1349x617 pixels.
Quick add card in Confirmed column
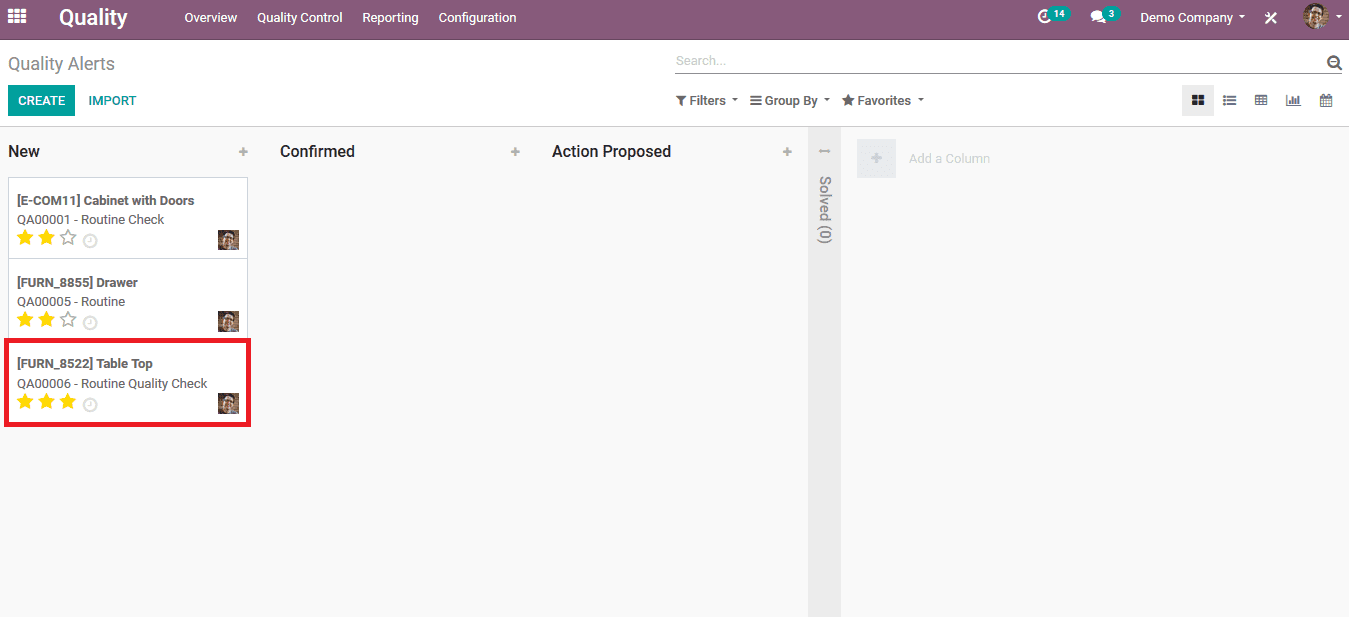pyautogui.click(x=515, y=152)
